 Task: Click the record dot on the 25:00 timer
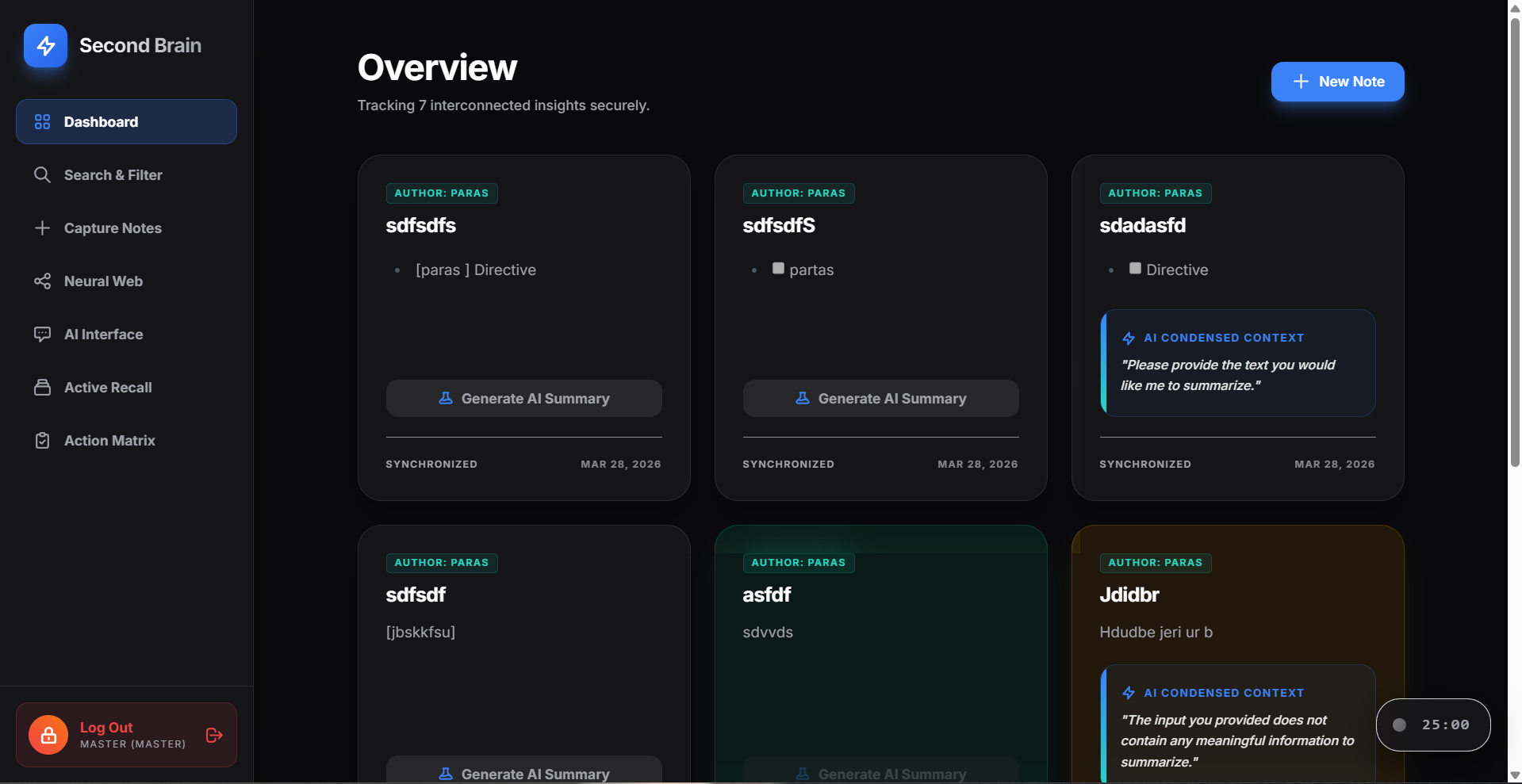click(1400, 725)
